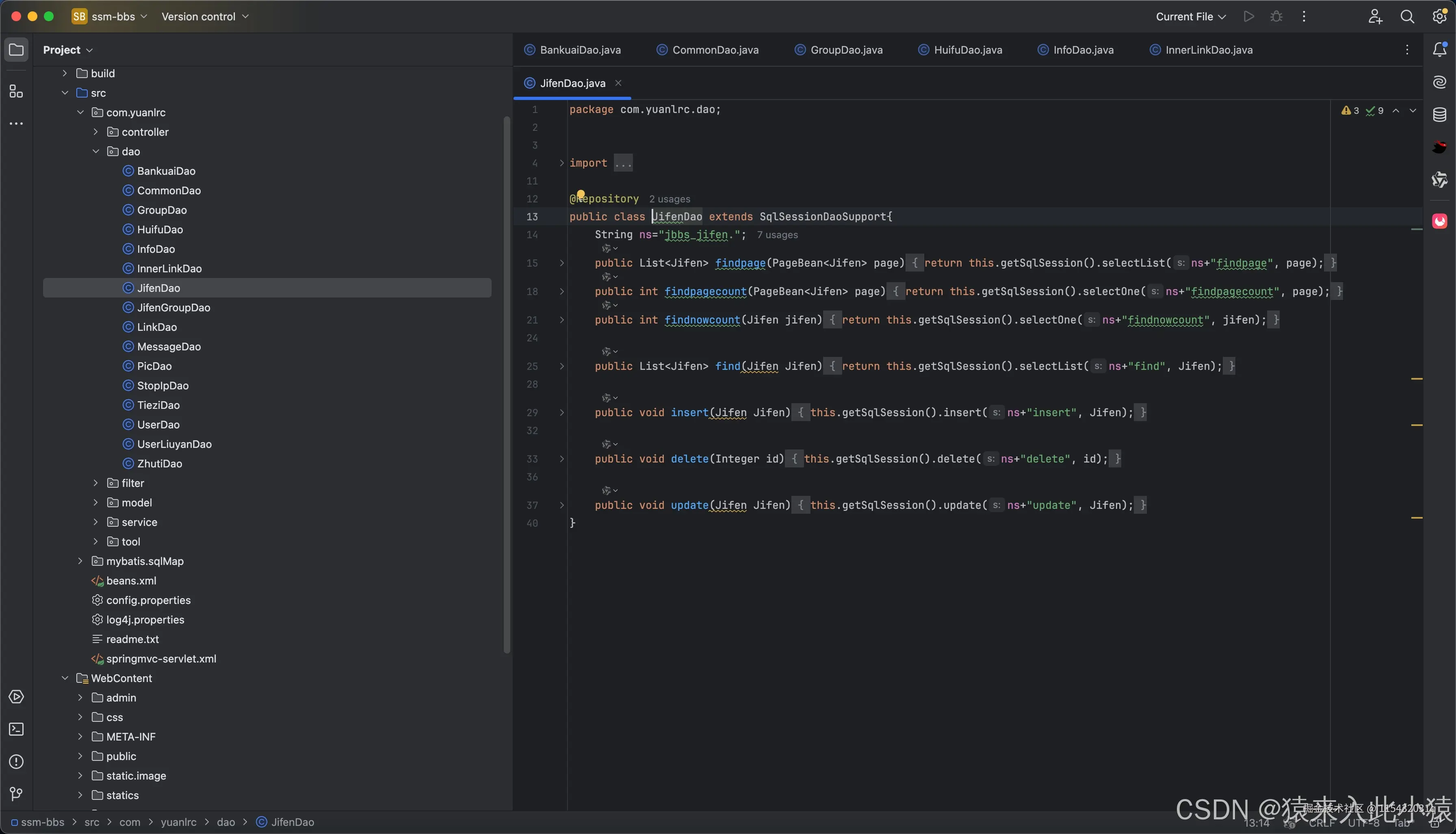Image resolution: width=1456 pixels, height=834 pixels.
Task: Open UserDao class in project tree
Action: (x=158, y=424)
